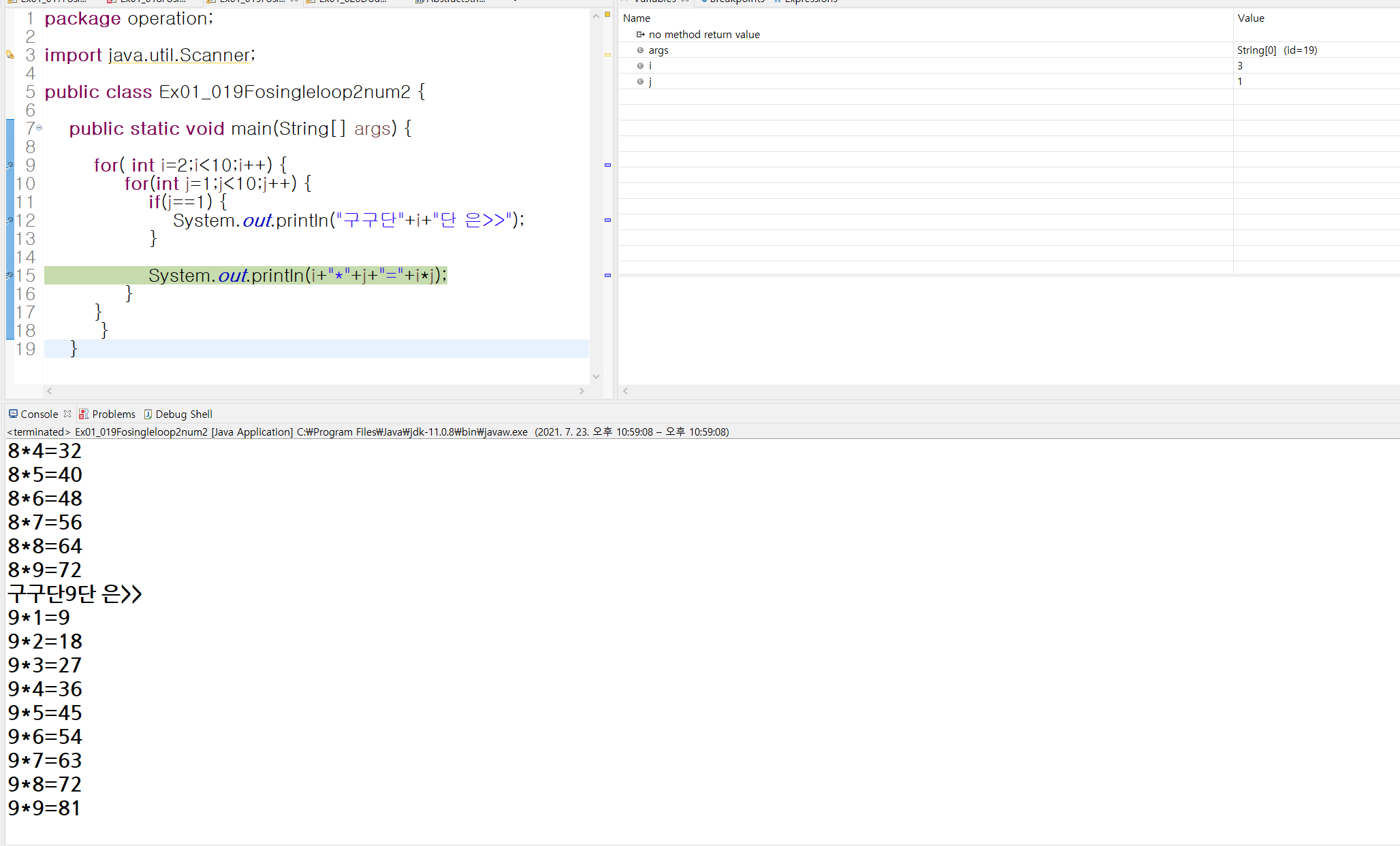Open the Debug Shell tab
The width and height of the screenshot is (1400, 846).
coord(183,414)
